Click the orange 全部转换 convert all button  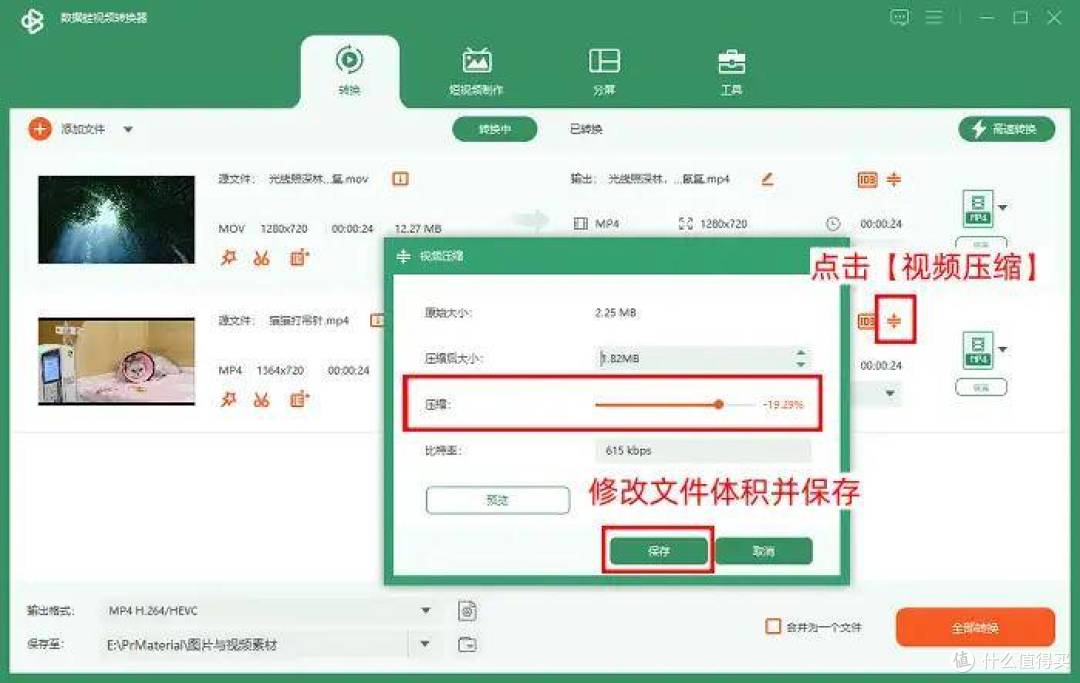coord(975,627)
